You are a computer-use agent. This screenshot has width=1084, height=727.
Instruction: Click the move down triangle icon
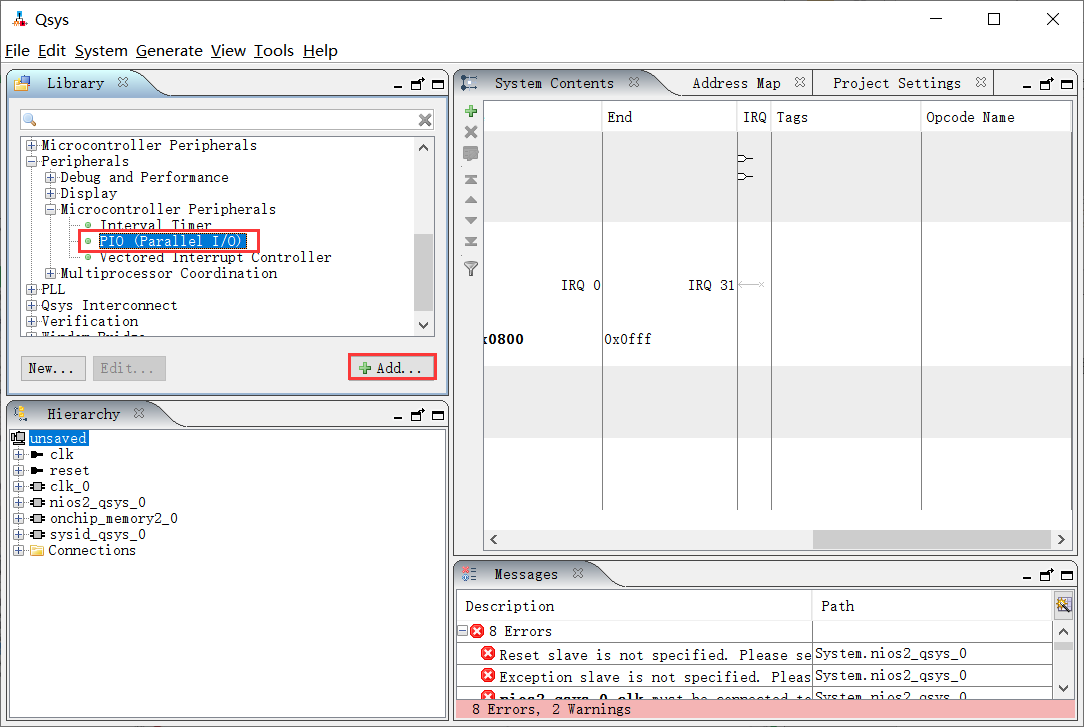tap(471, 220)
